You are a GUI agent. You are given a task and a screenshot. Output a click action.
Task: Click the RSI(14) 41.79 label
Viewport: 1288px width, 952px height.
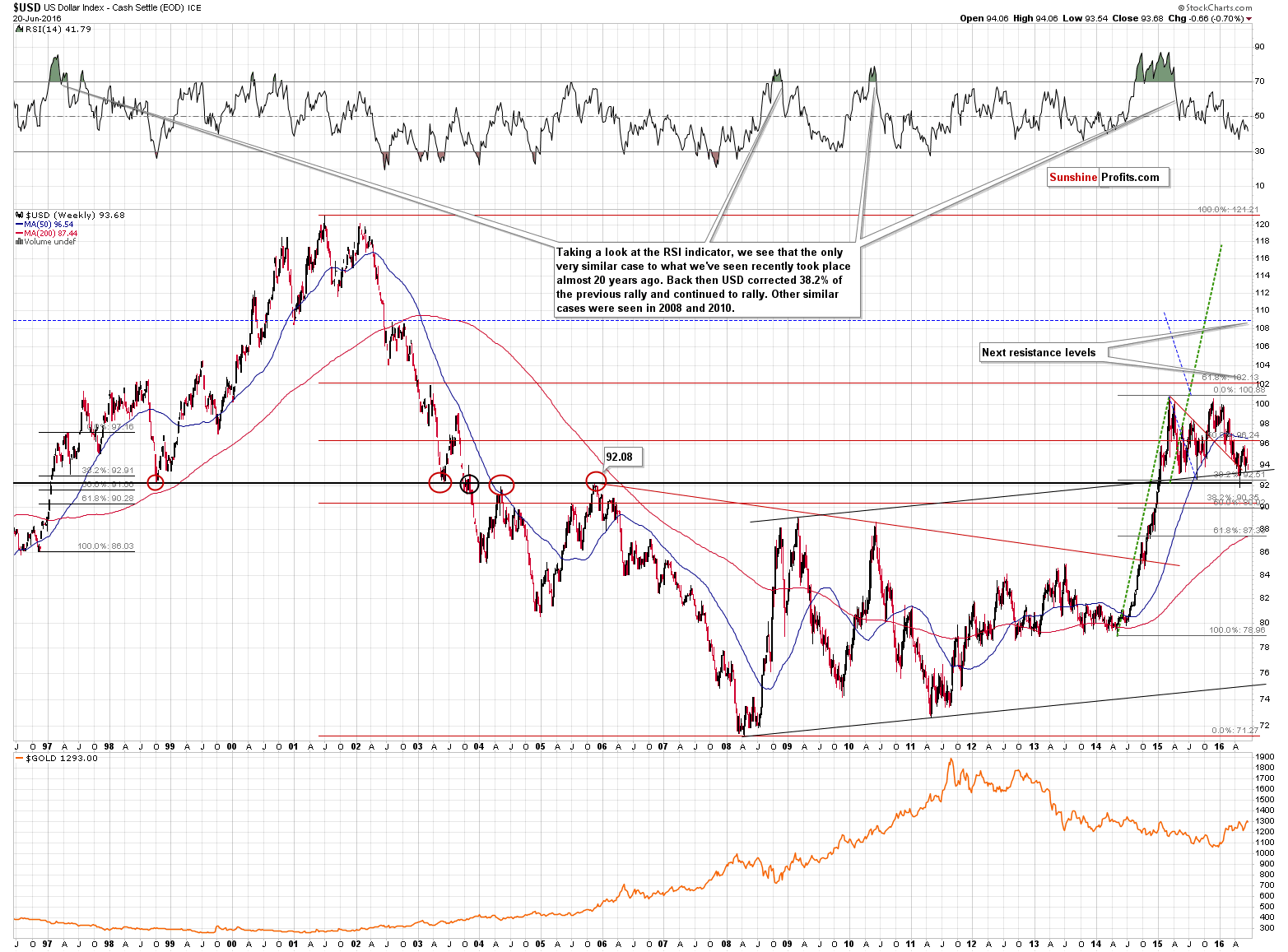click(58, 29)
